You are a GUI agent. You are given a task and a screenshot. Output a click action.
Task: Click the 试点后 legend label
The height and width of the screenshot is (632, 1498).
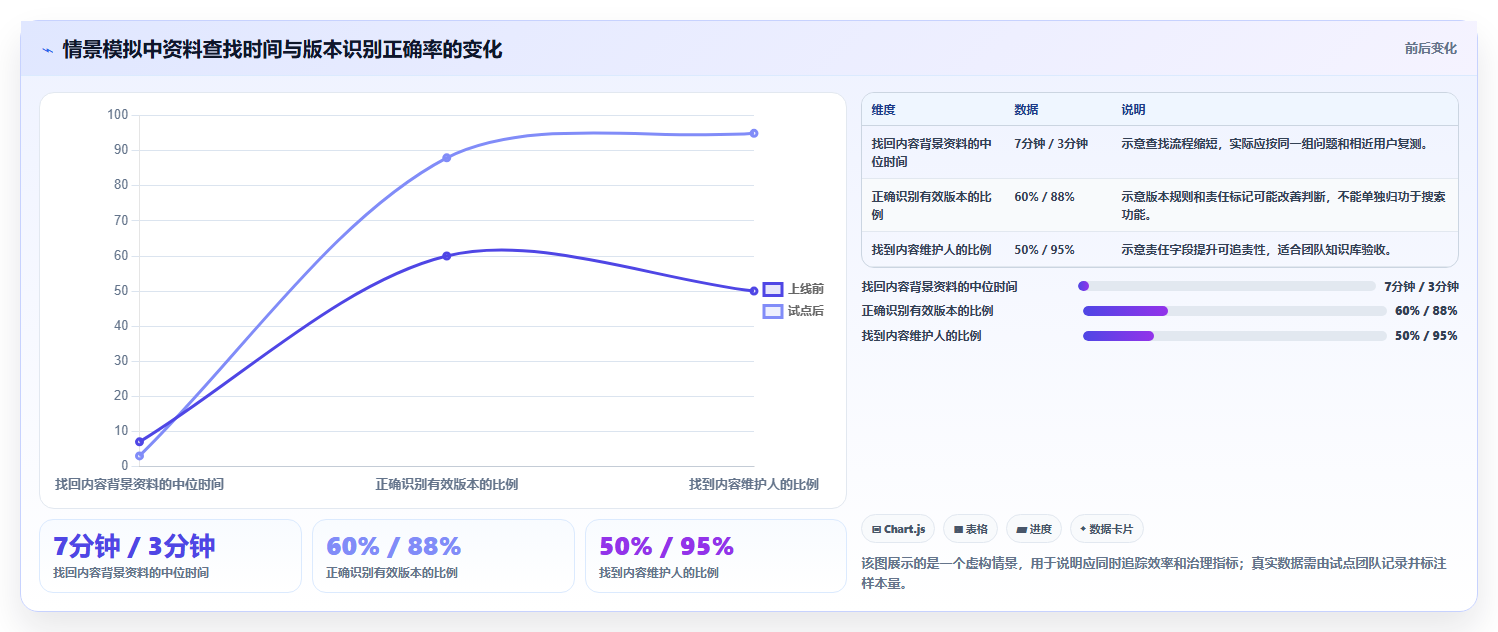point(806,311)
